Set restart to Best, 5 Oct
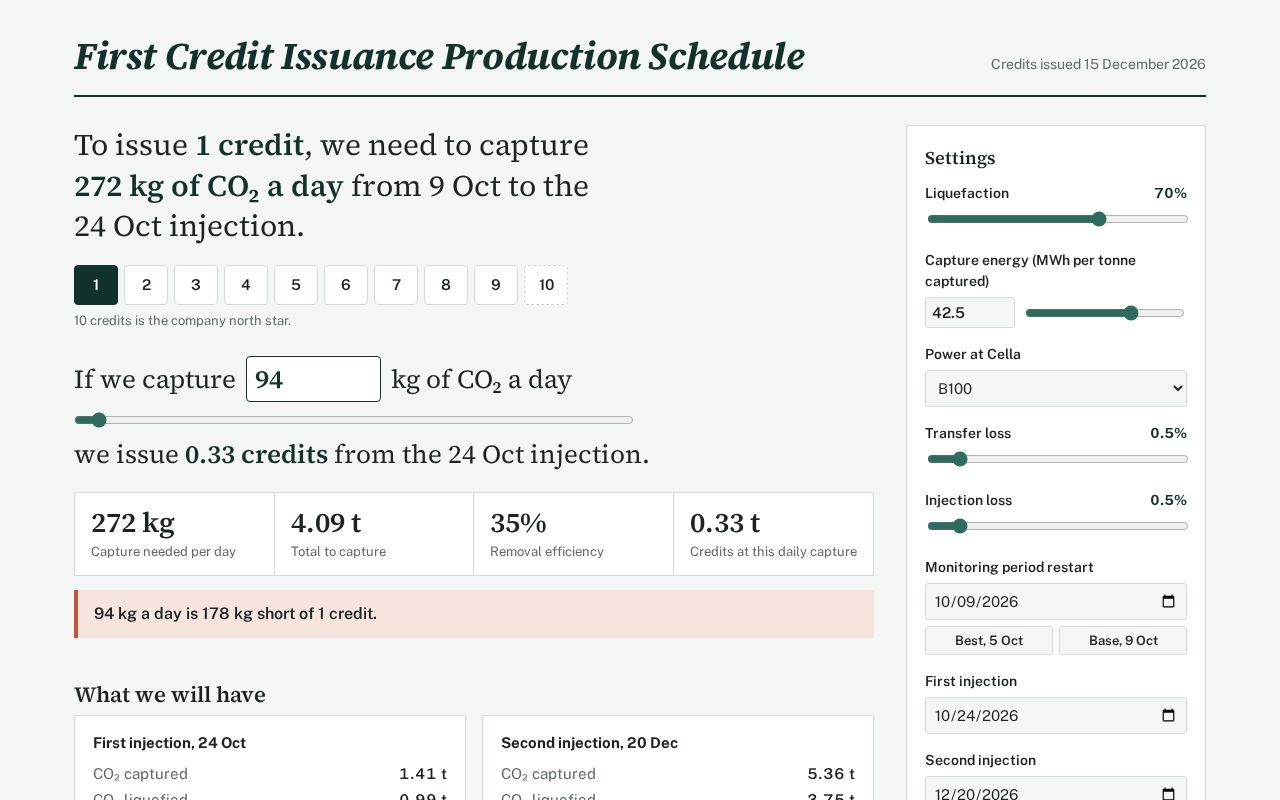Image resolution: width=1280 pixels, height=800 pixels. pos(989,640)
